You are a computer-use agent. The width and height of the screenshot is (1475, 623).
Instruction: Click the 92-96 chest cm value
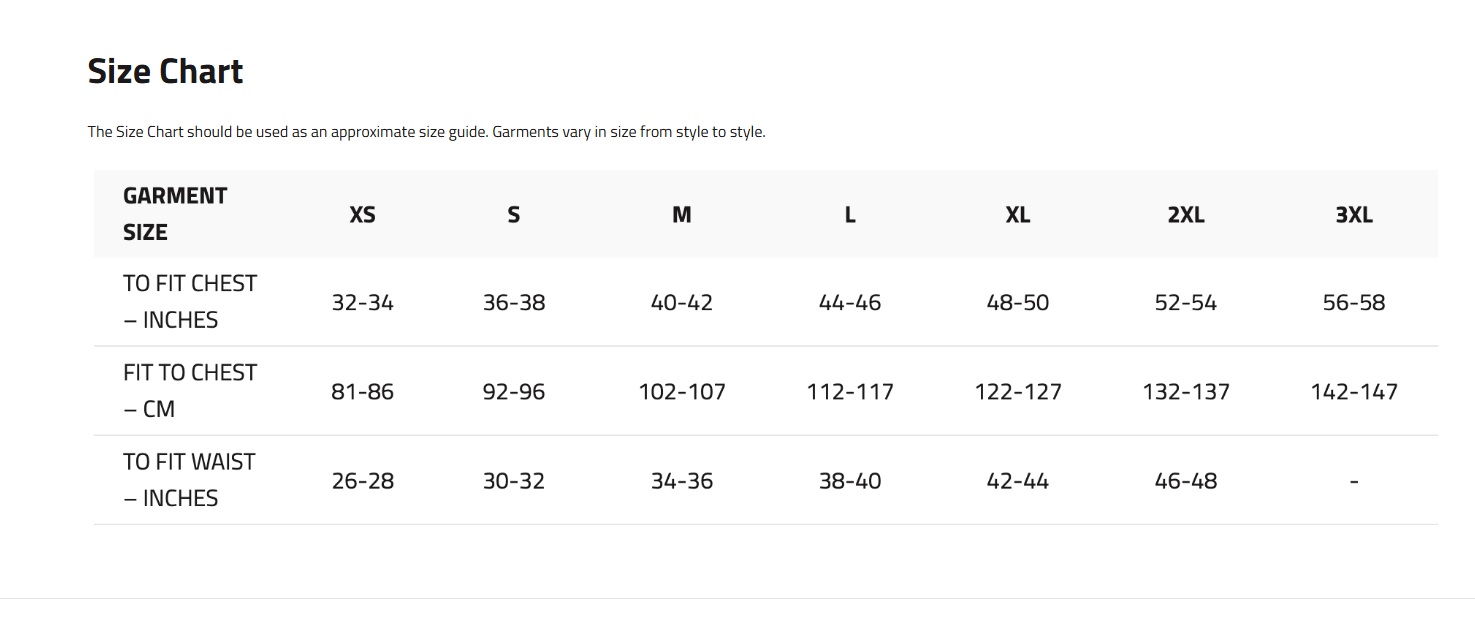(x=514, y=392)
